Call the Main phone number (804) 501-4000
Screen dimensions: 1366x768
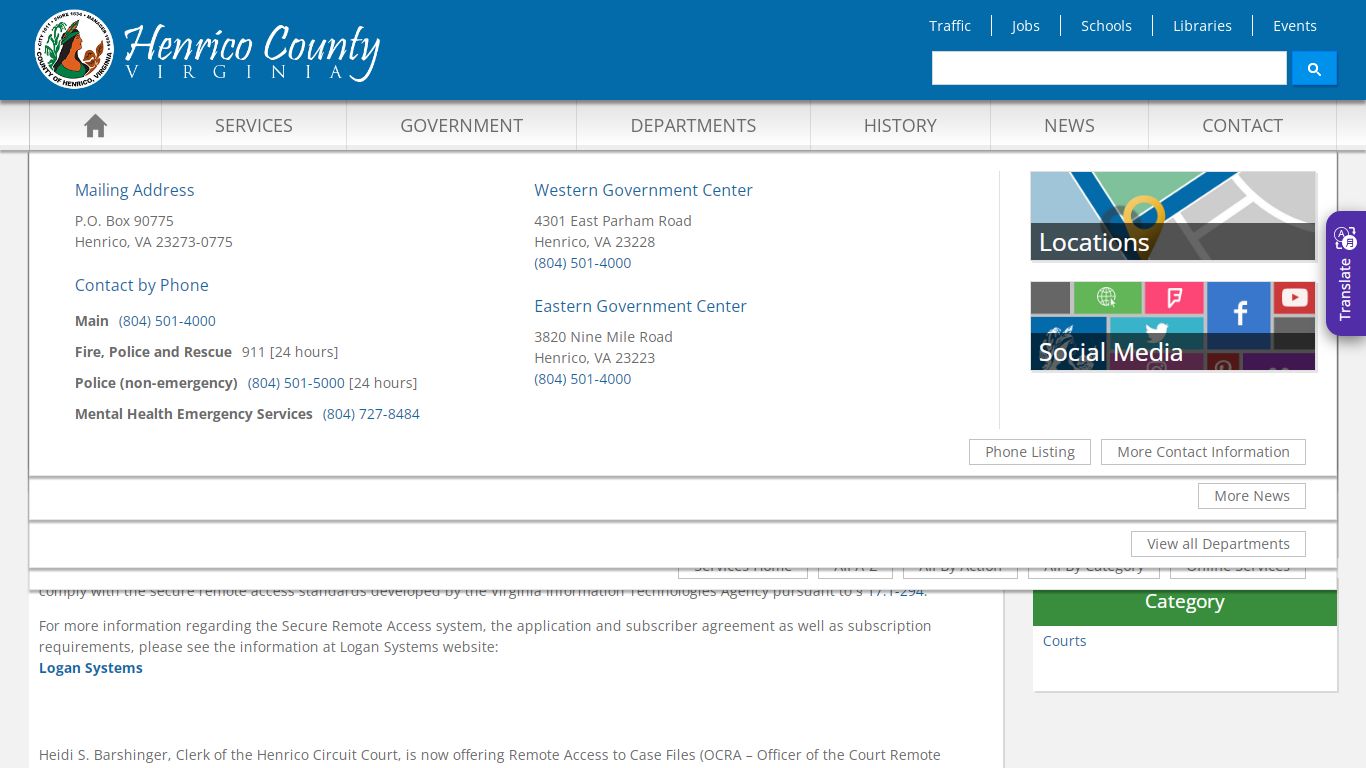tap(167, 321)
